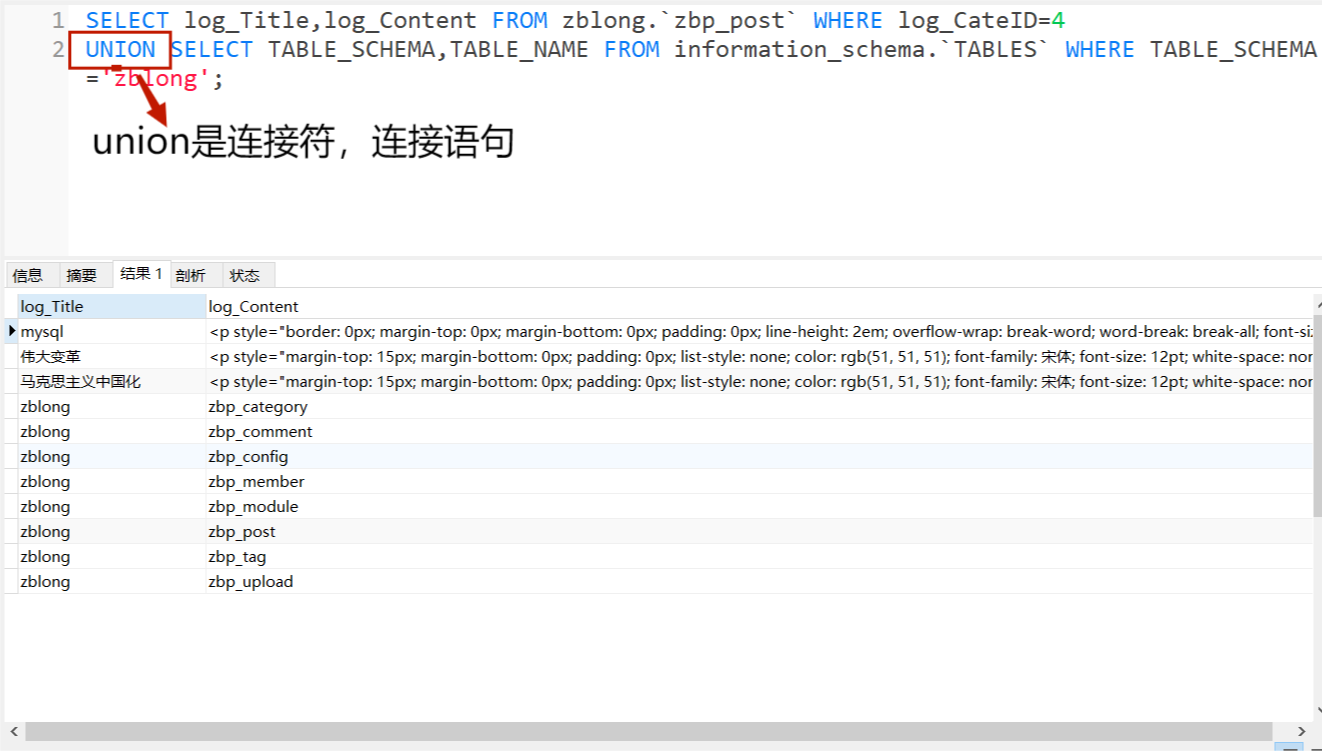Screen dimensions: 1323x751
Task: Select the zblong cell beside zbp_tag
Action: pos(111,556)
